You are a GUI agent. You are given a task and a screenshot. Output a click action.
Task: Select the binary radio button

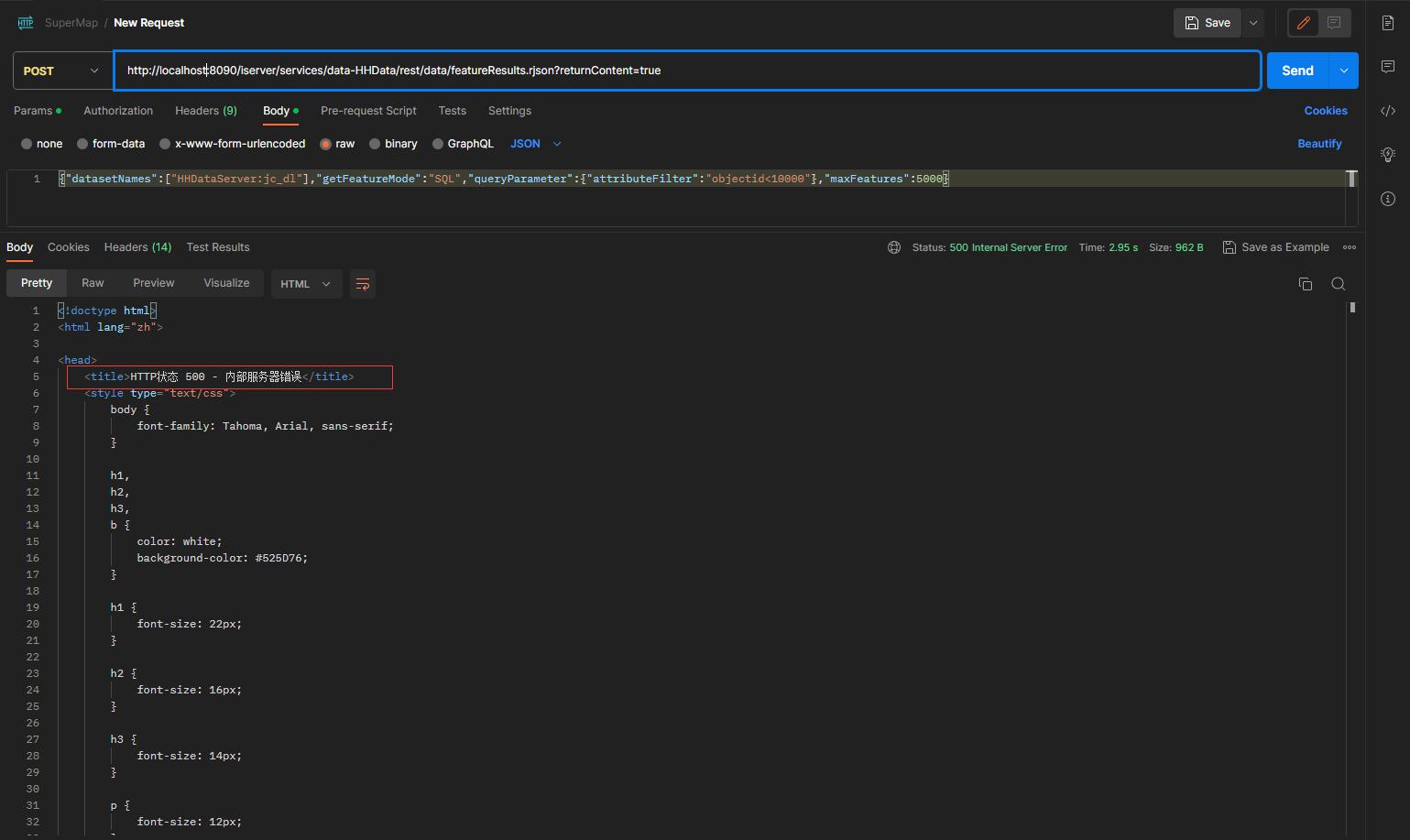(x=375, y=144)
